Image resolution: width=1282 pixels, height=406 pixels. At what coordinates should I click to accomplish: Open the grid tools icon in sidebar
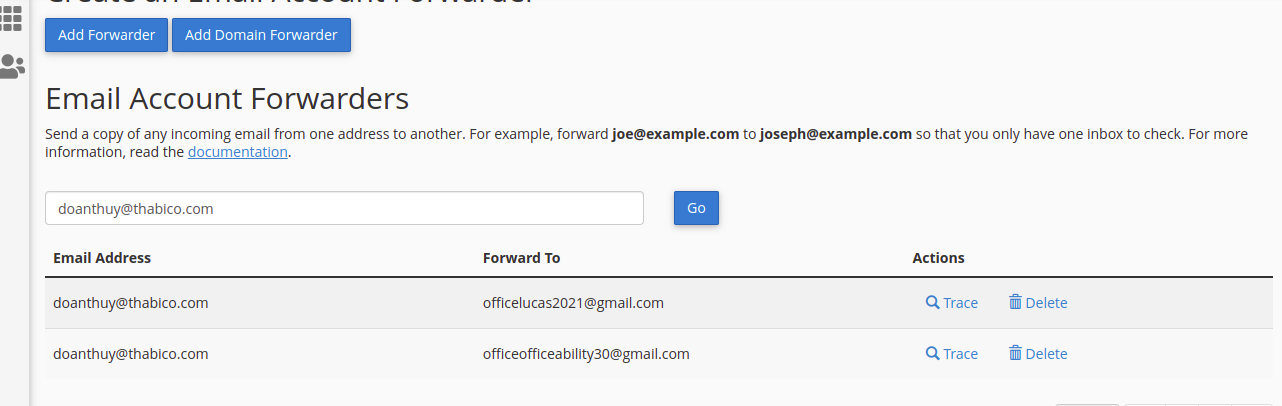[x=12, y=17]
